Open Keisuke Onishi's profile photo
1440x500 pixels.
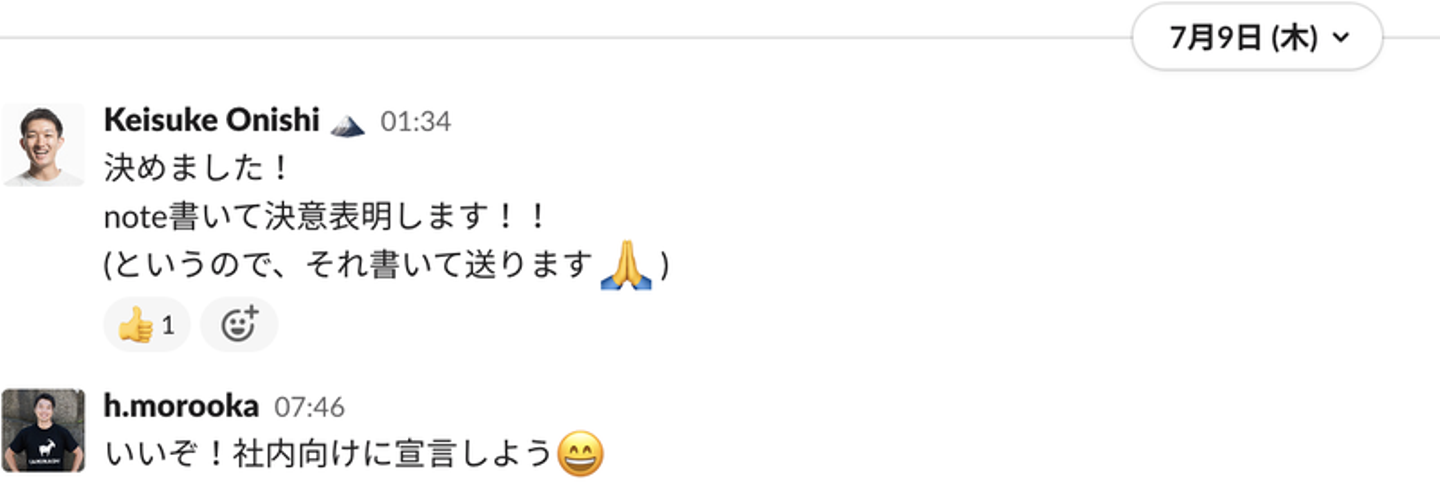pyautogui.click(x=43, y=145)
